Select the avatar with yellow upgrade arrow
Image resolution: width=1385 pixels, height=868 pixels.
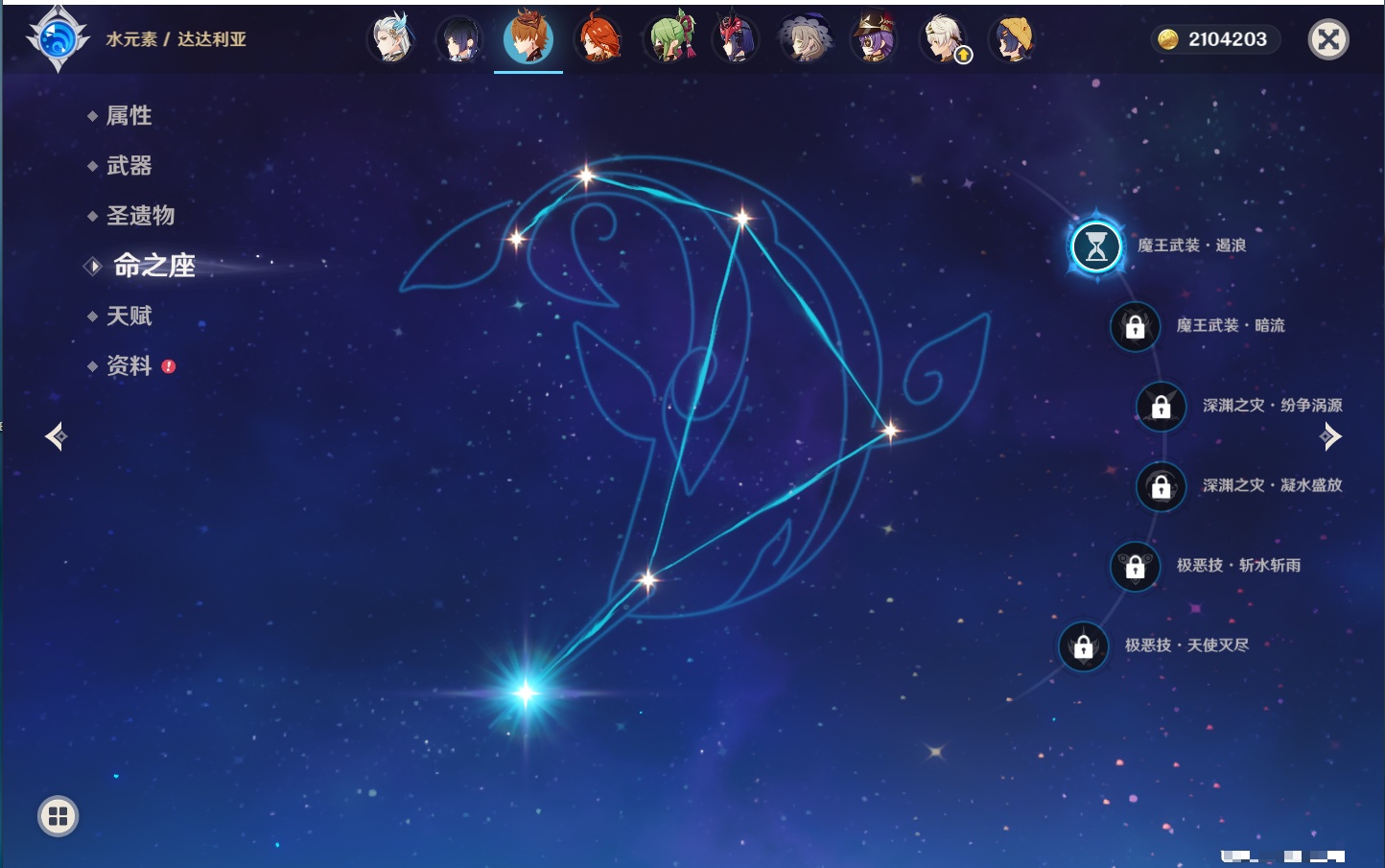(944, 39)
